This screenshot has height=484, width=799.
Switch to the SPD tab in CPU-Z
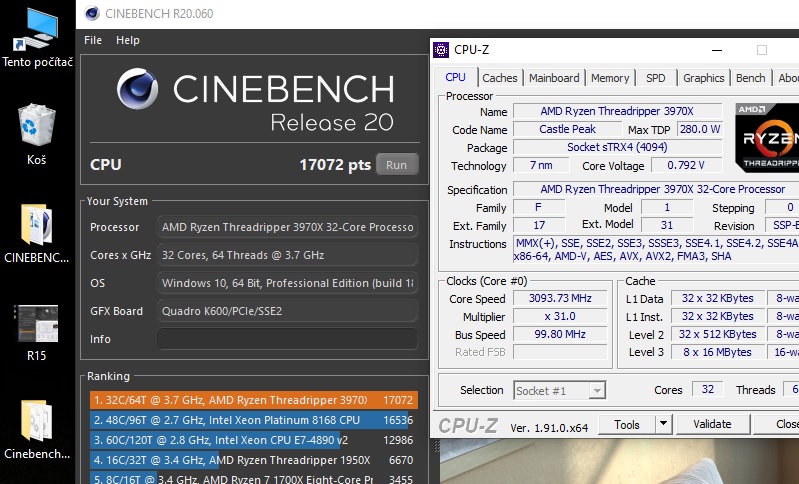pos(655,78)
